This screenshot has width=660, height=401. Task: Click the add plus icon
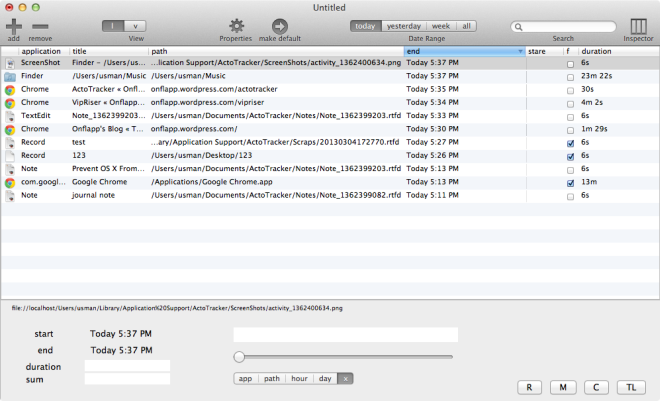coord(13,27)
